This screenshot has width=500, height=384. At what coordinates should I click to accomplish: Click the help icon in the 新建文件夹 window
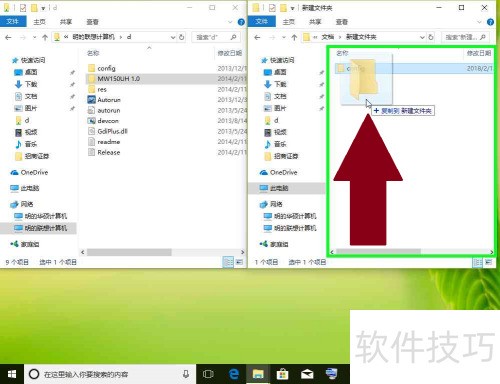pos(490,22)
